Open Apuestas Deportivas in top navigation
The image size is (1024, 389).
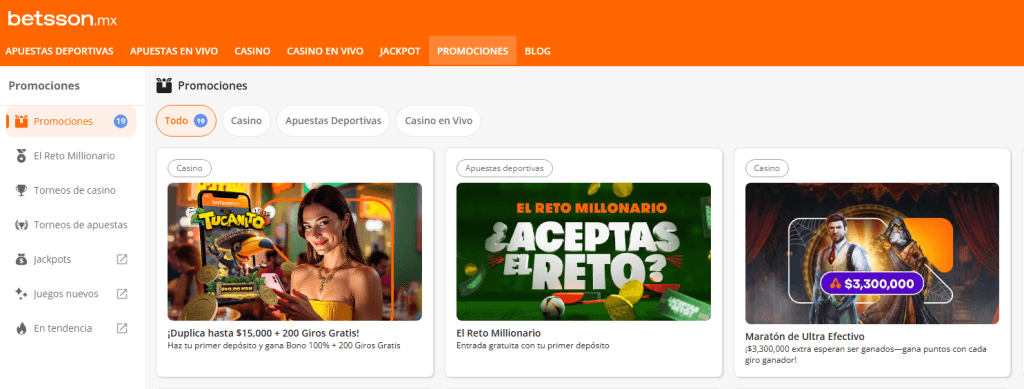tap(59, 51)
